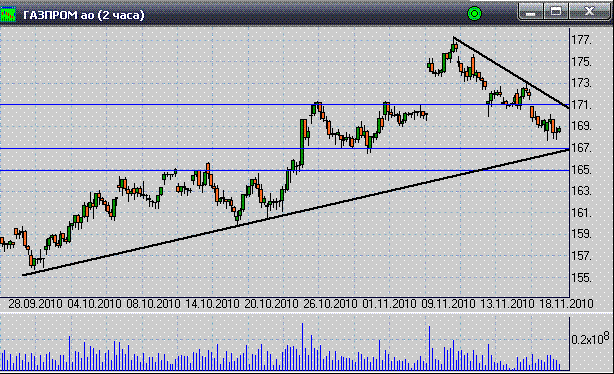Viewport: 614px width, 374px height.
Task: Click price axis label 155
Action: point(581,278)
